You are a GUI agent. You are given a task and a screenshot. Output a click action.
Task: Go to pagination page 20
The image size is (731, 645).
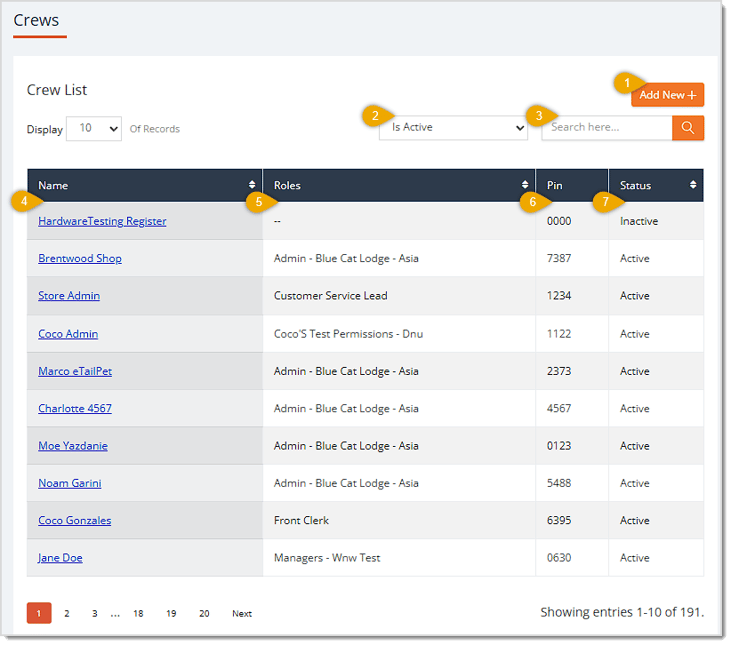(x=204, y=614)
